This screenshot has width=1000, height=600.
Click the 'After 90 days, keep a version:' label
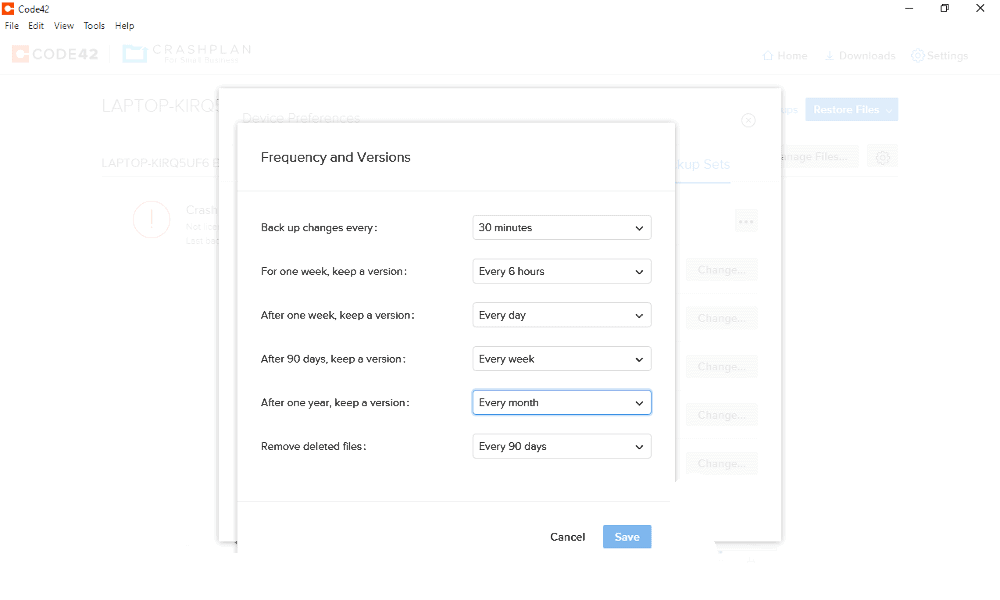(333, 359)
